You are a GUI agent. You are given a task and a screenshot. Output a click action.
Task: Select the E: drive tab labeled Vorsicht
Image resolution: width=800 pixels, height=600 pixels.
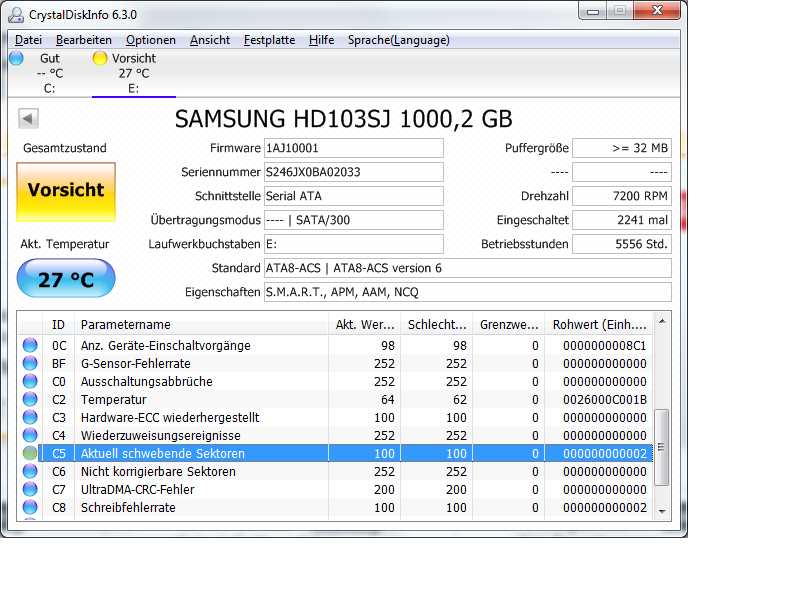[134, 73]
